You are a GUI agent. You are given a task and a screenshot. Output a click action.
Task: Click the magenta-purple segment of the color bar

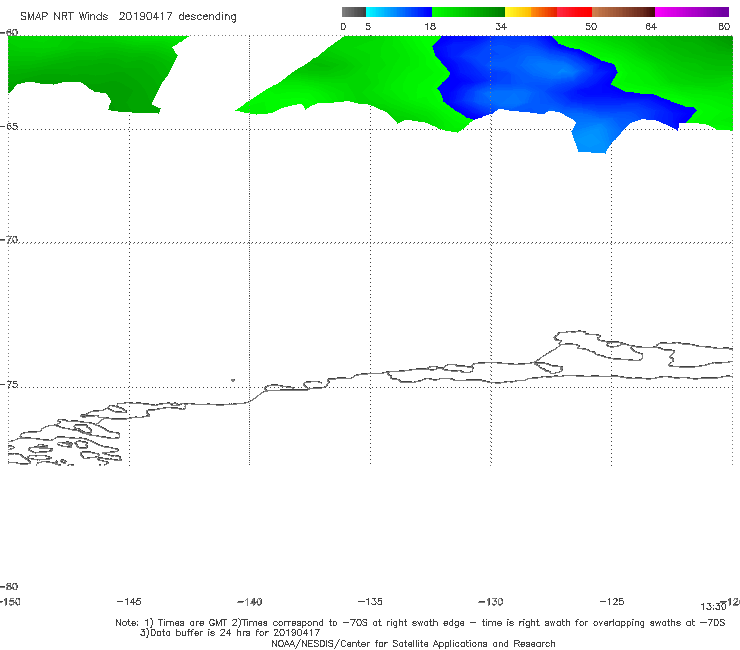(692, 12)
